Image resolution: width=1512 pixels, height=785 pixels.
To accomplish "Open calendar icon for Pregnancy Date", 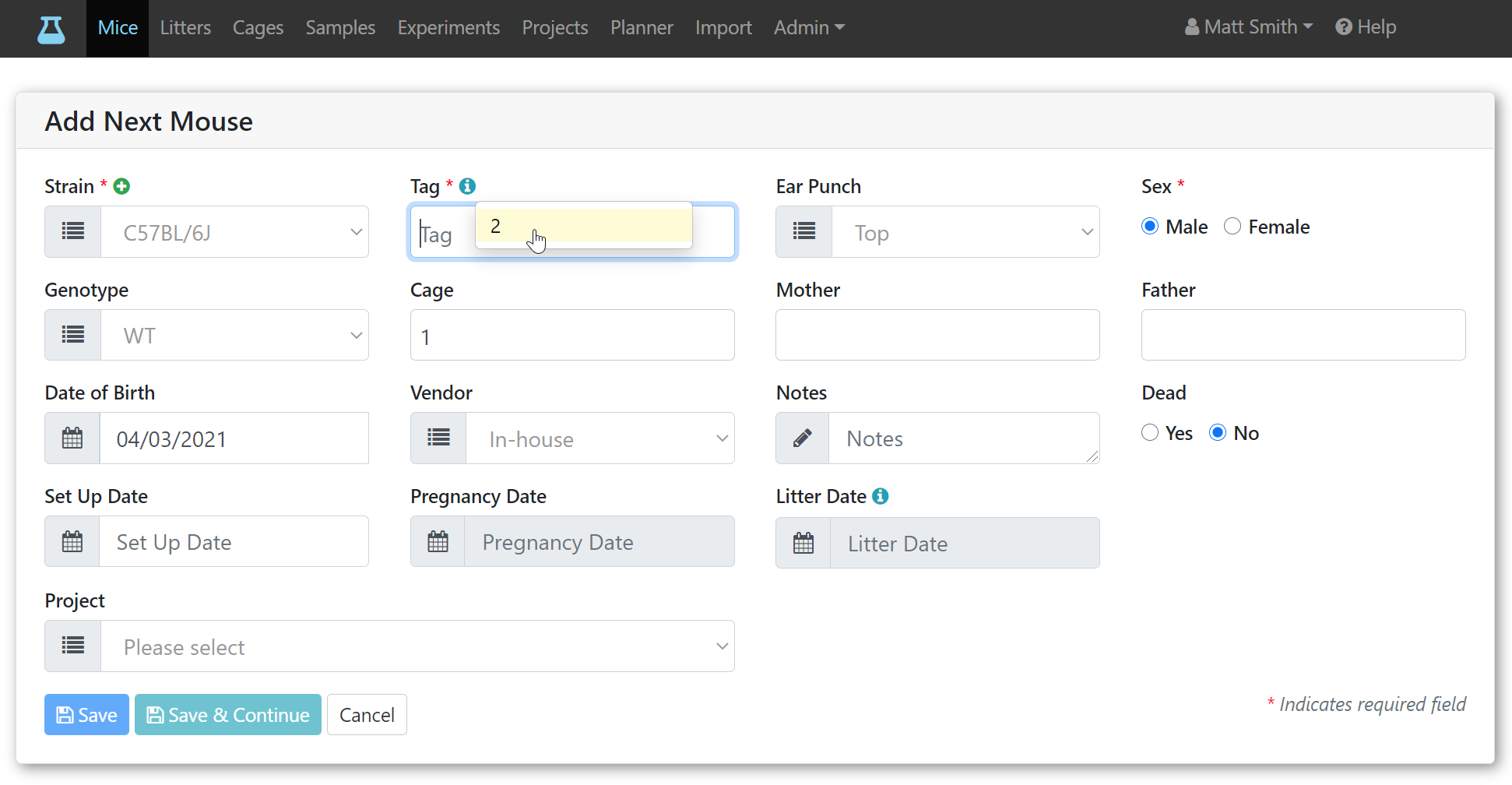I will (x=438, y=541).
